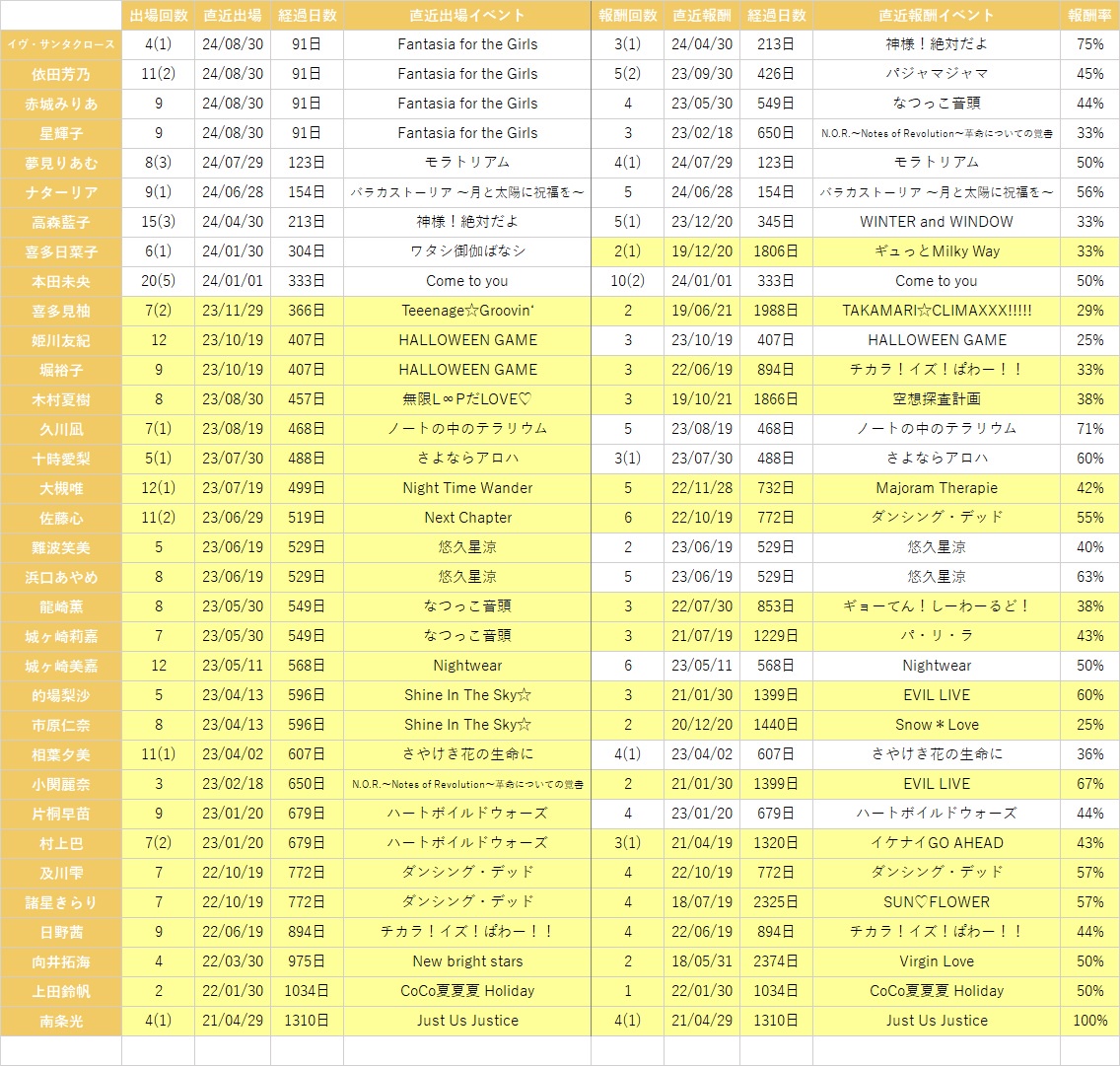The height and width of the screenshot is (1066, 1120).
Task: Select the Majoram Therapie cell
Action: point(937,489)
